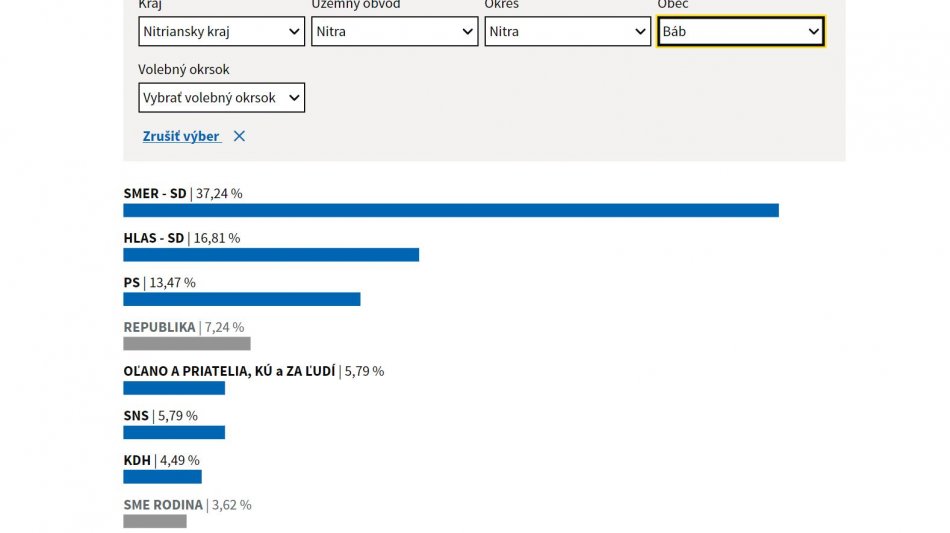Click the gray REPUBLIKA bar

click(186, 344)
